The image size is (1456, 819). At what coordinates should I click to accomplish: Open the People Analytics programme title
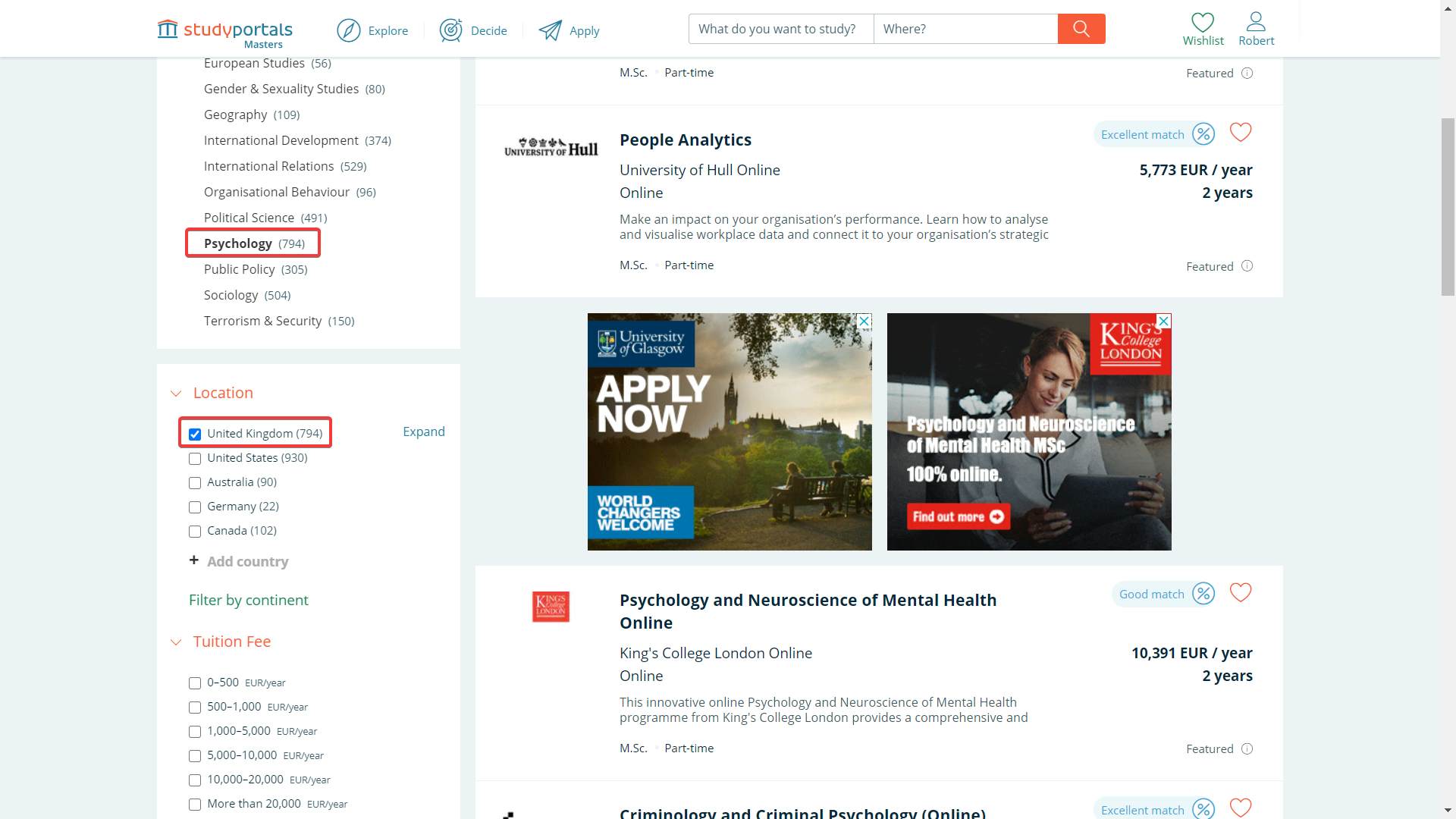686,140
